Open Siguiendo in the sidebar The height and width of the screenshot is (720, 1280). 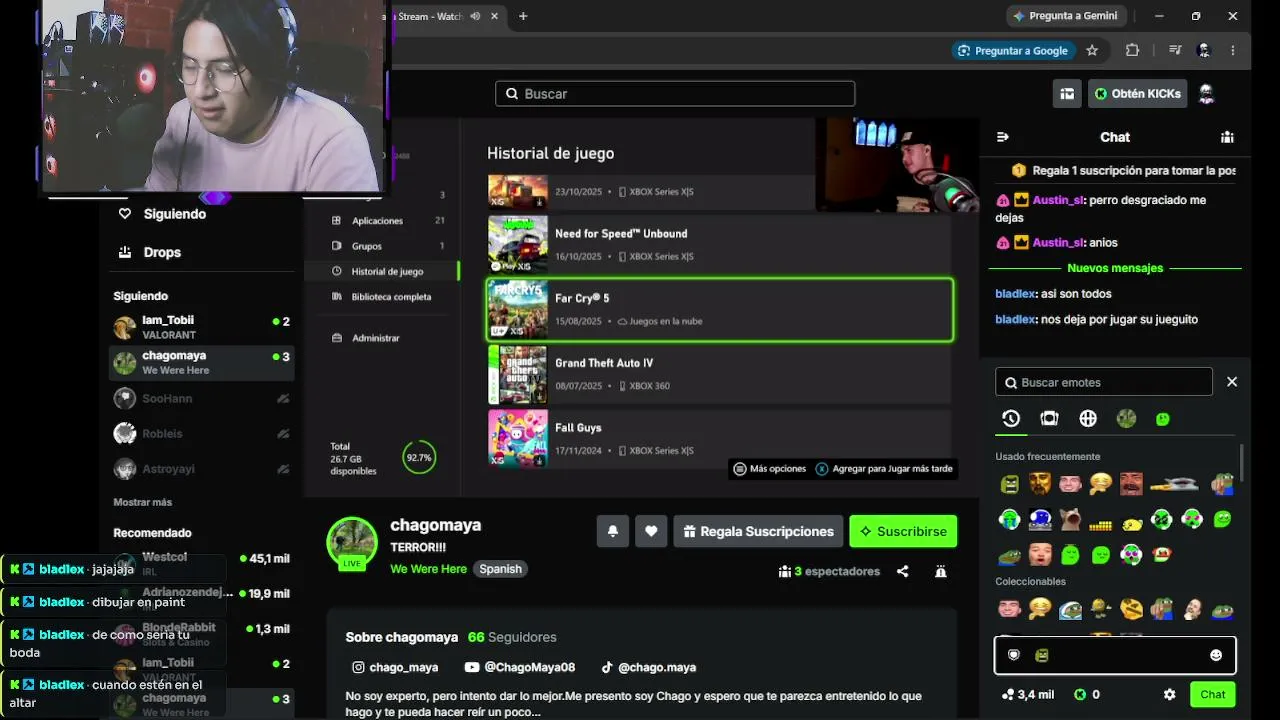point(163,214)
